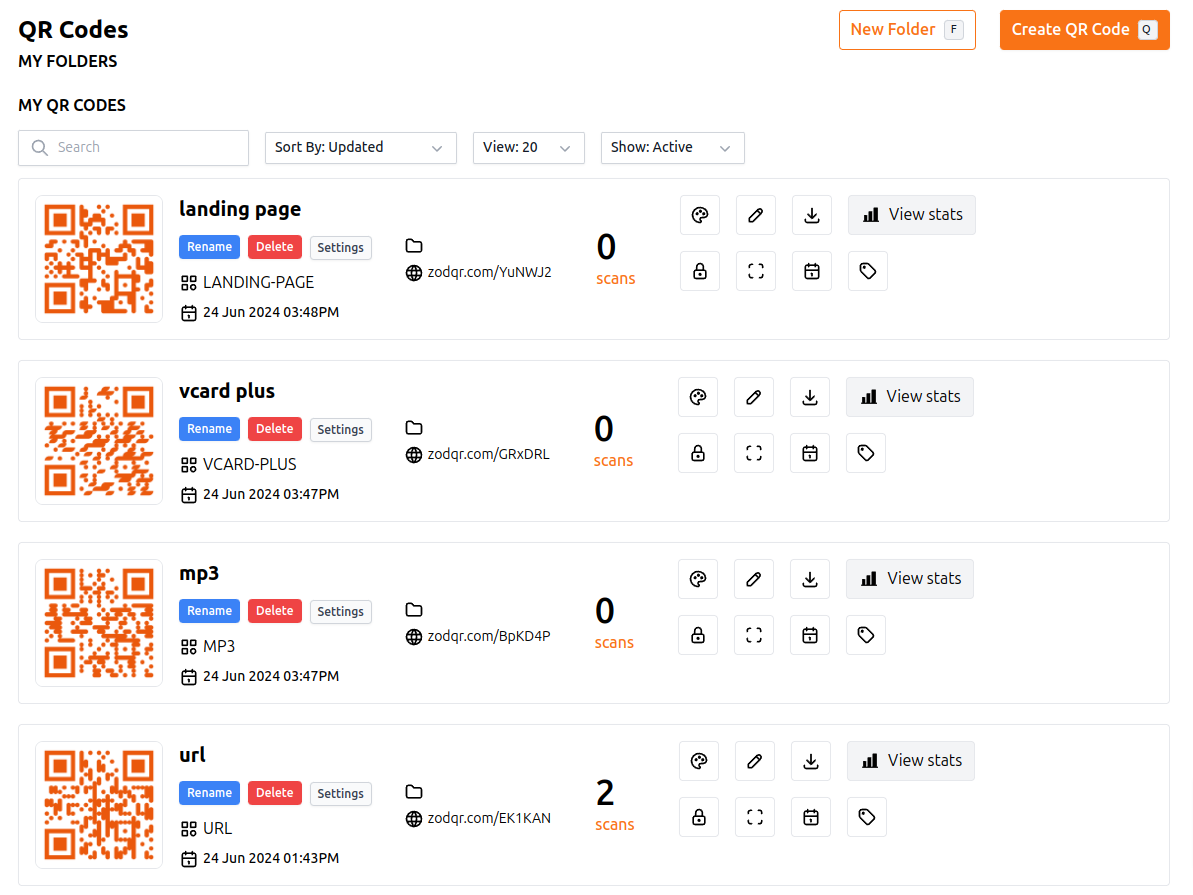View stats for vcard plus
Image resolution: width=1193 pixels, height=895 pixels.
click(910, 397)
